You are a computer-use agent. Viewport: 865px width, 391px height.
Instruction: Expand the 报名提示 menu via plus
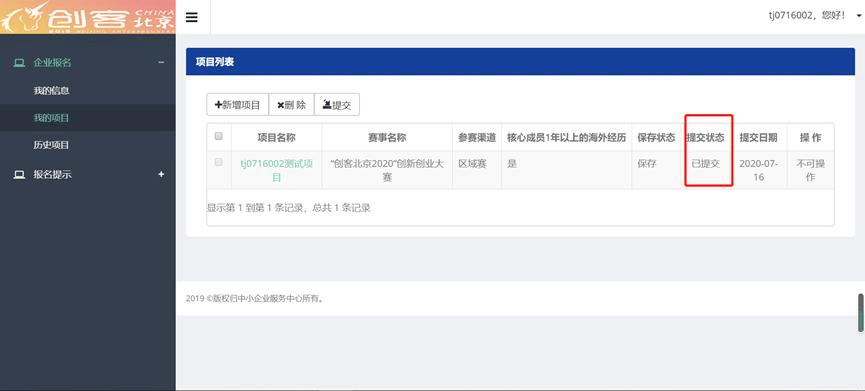click(x=161, y=174)
